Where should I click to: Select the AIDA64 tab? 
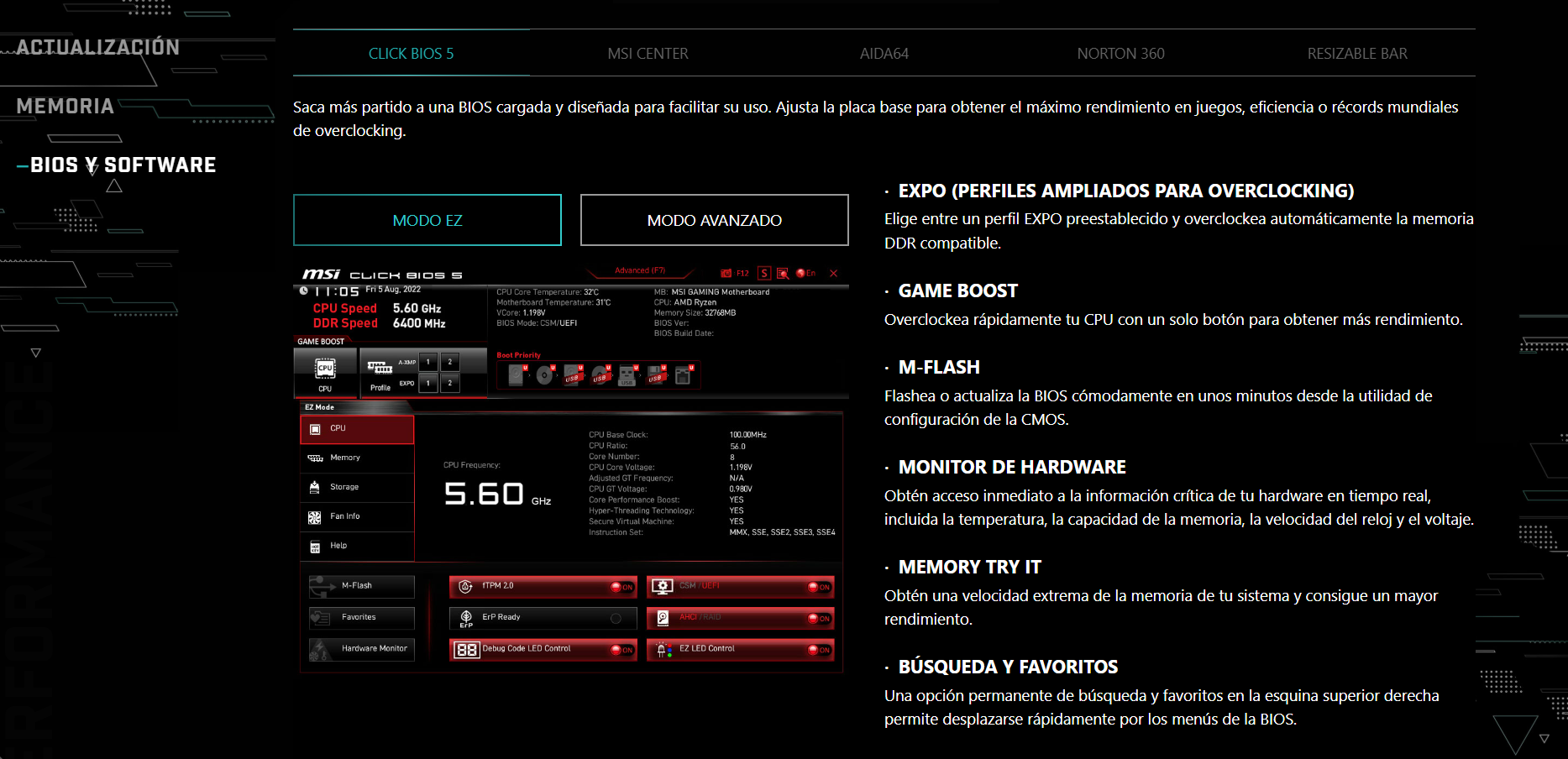[884, 54]
